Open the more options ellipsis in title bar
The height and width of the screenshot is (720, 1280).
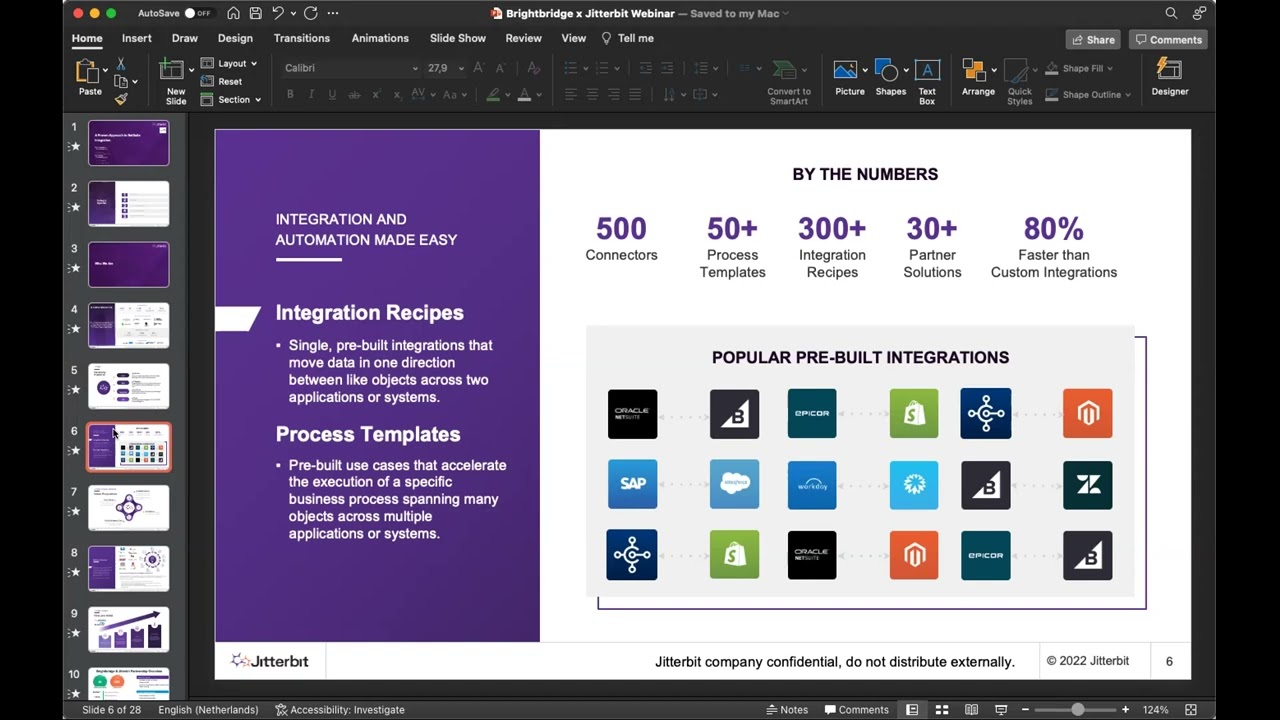(333, 13)
